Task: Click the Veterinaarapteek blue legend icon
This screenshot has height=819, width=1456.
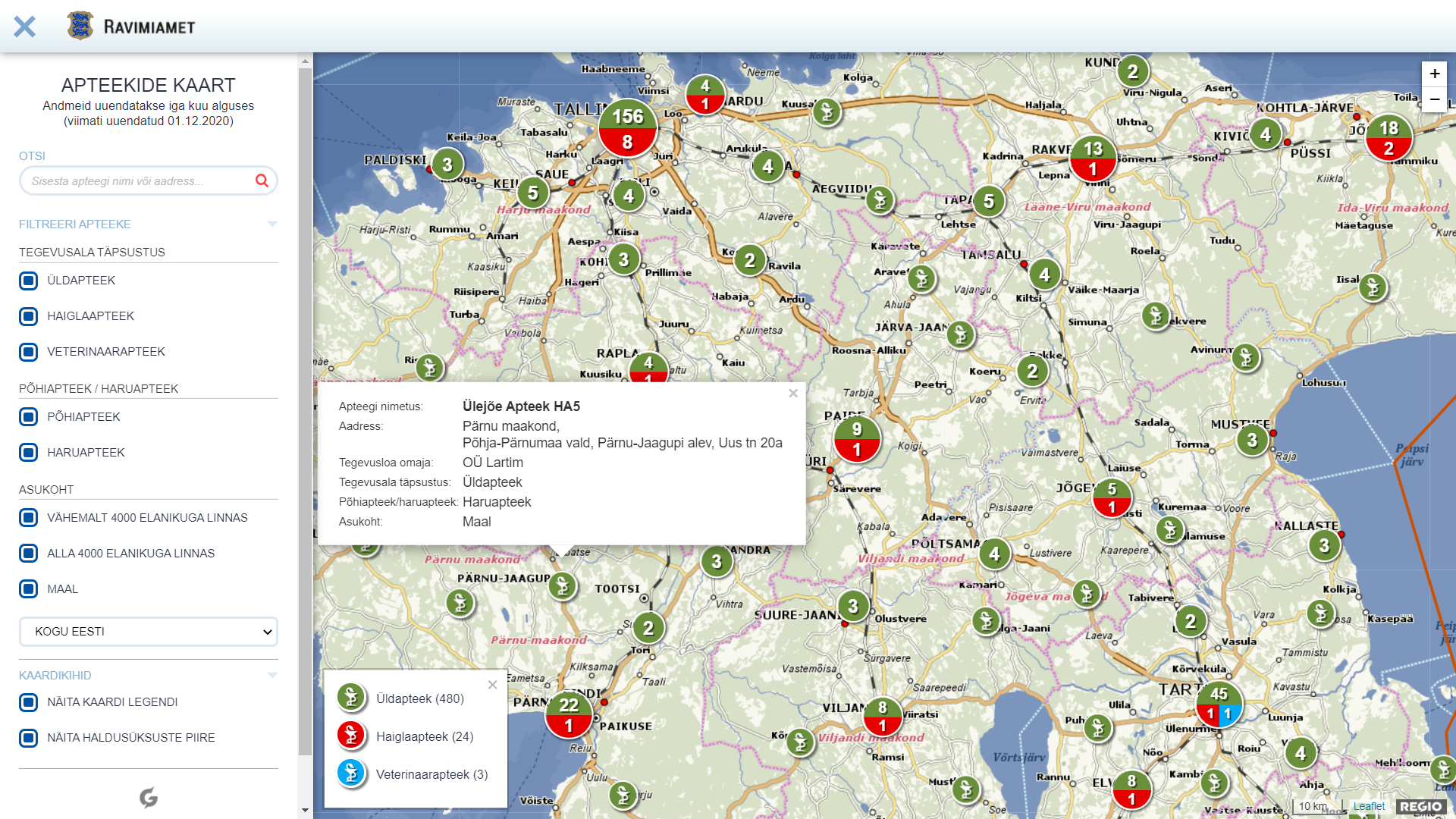Action: (x=351, y=773)
